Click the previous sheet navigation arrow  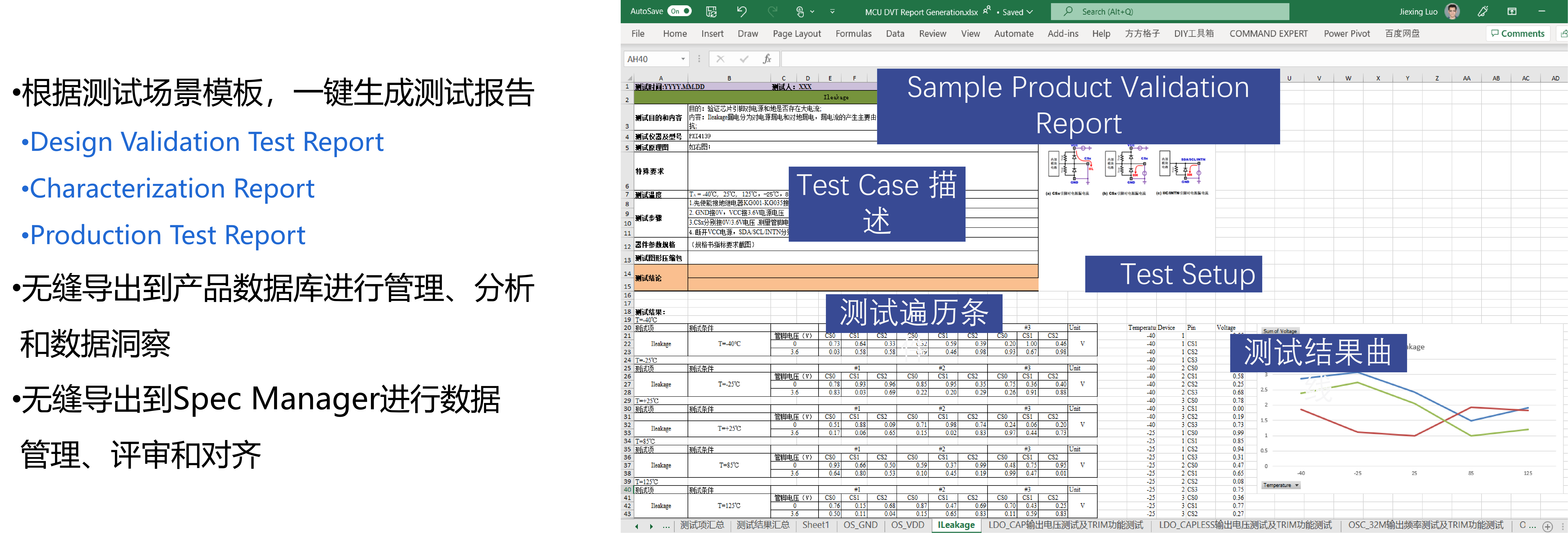[x=637, y=526]
